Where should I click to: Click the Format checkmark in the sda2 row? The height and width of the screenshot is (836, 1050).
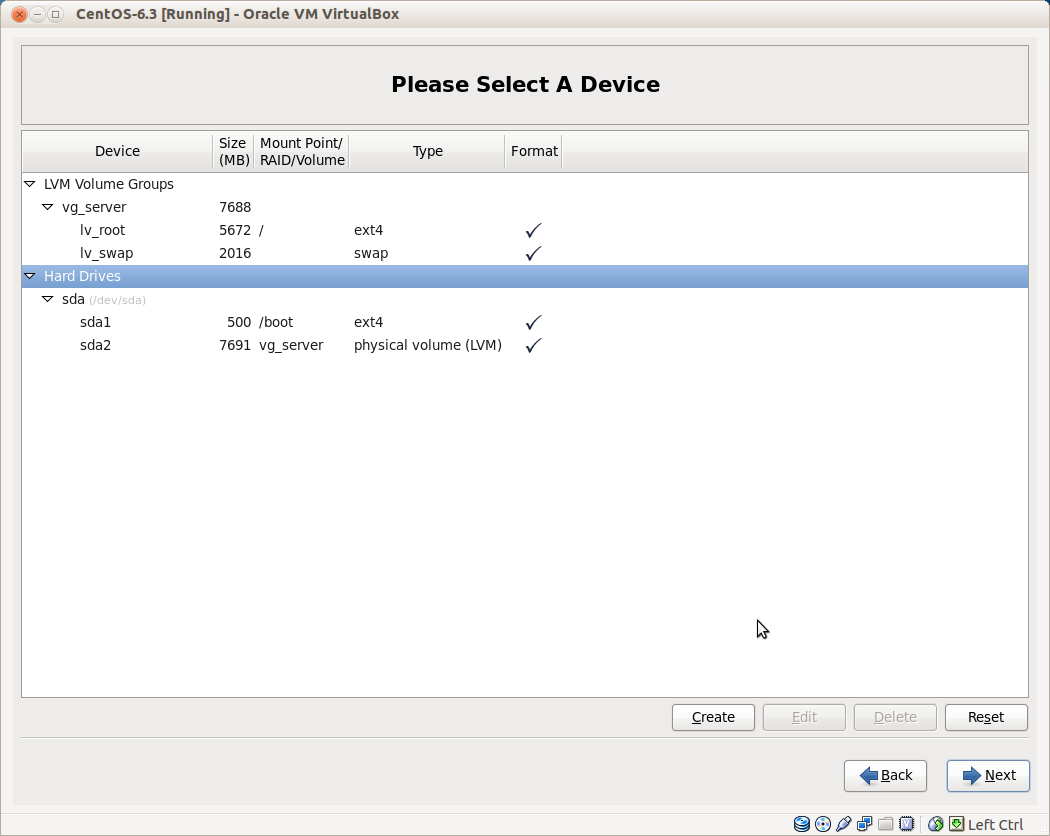click(x=534, y=346)
